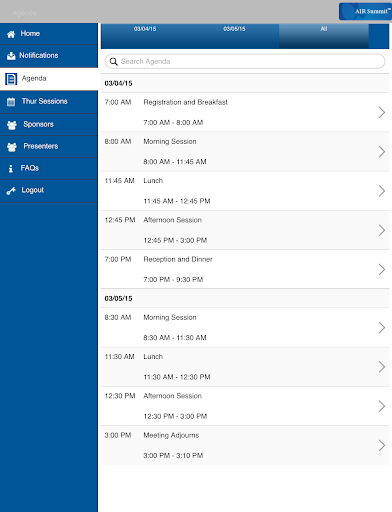
Task: Click the Presenters group icon
Action: [12, 147]
